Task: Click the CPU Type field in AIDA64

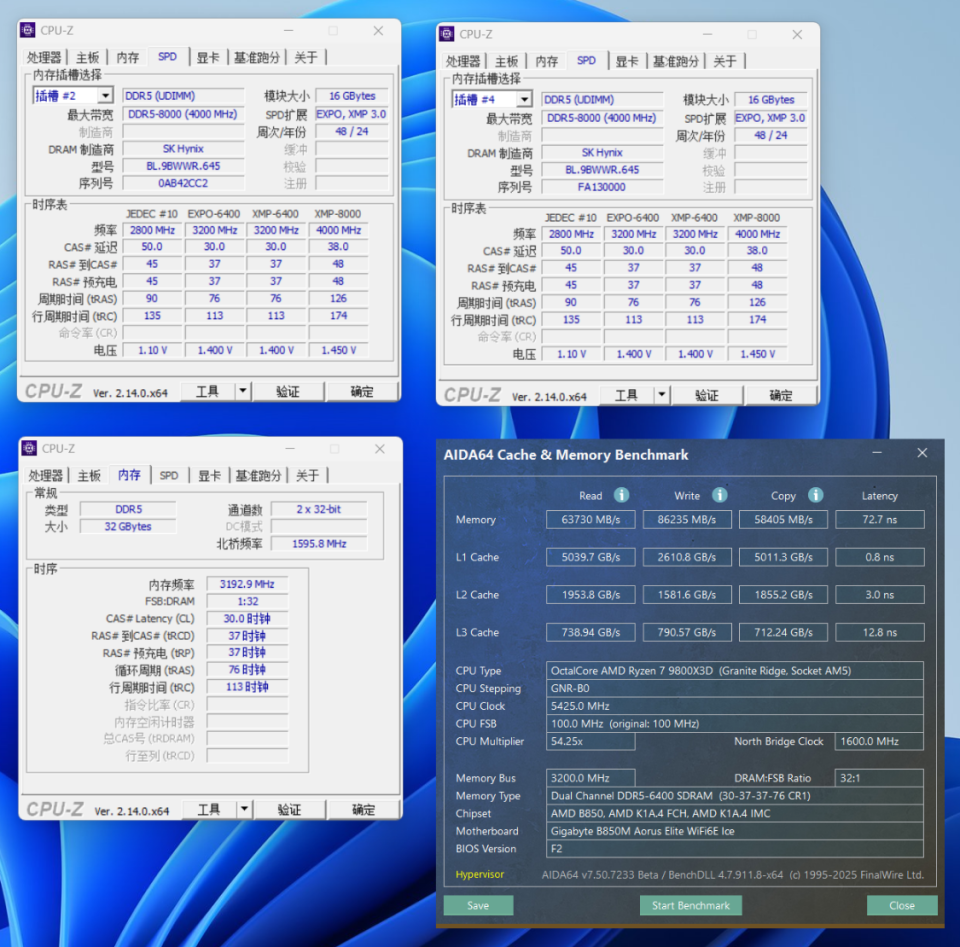Action: coord(735,670)
